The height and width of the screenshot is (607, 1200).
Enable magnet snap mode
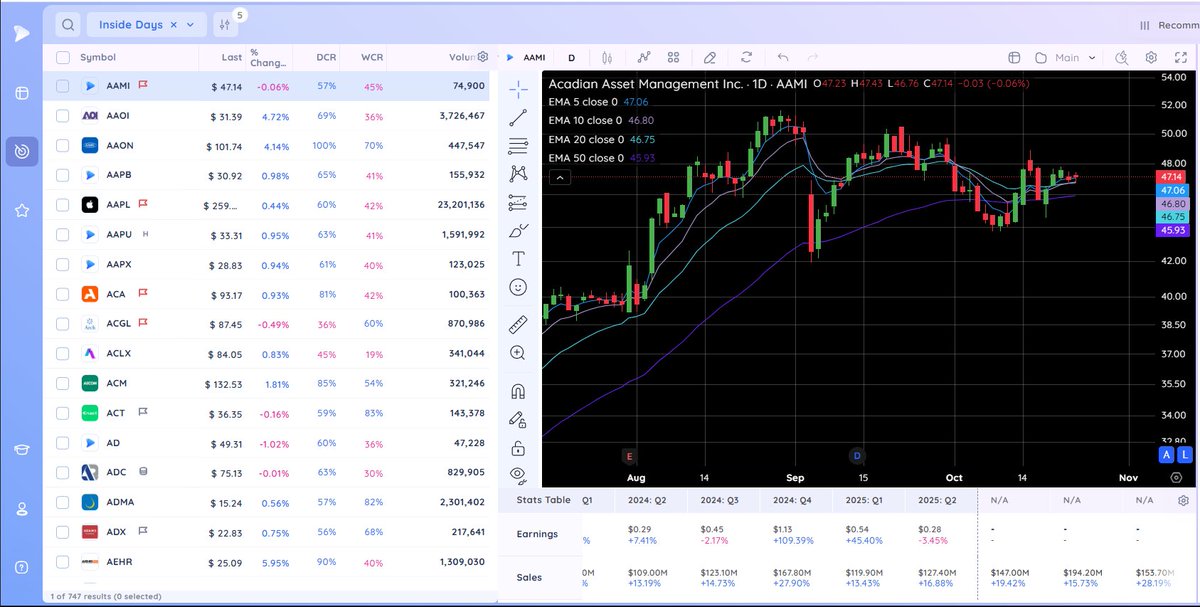coord(518,390)
